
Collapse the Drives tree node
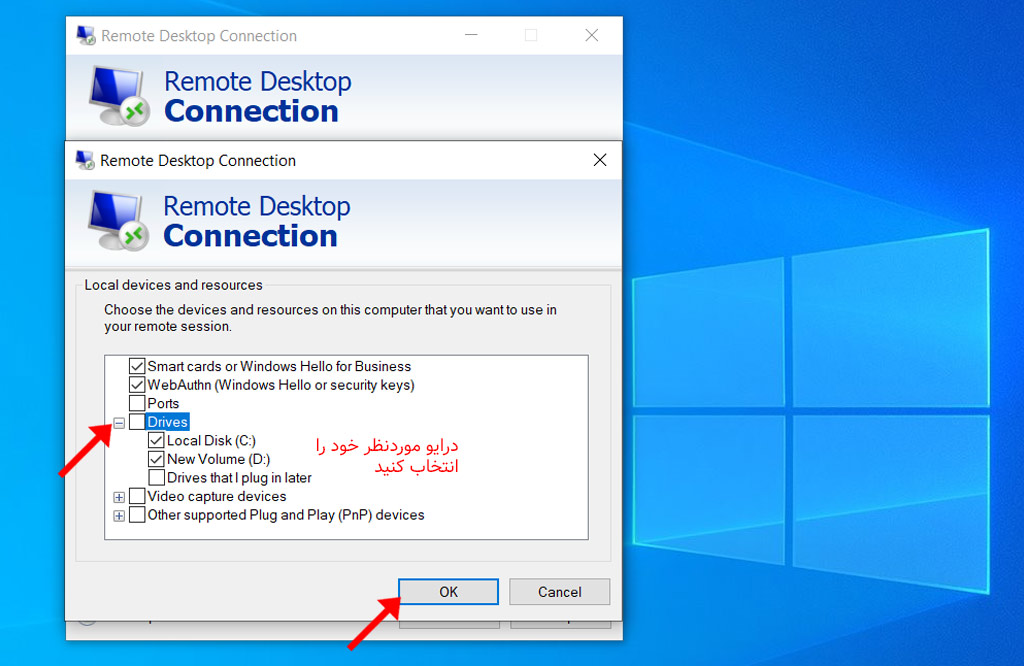click(119, 423)
